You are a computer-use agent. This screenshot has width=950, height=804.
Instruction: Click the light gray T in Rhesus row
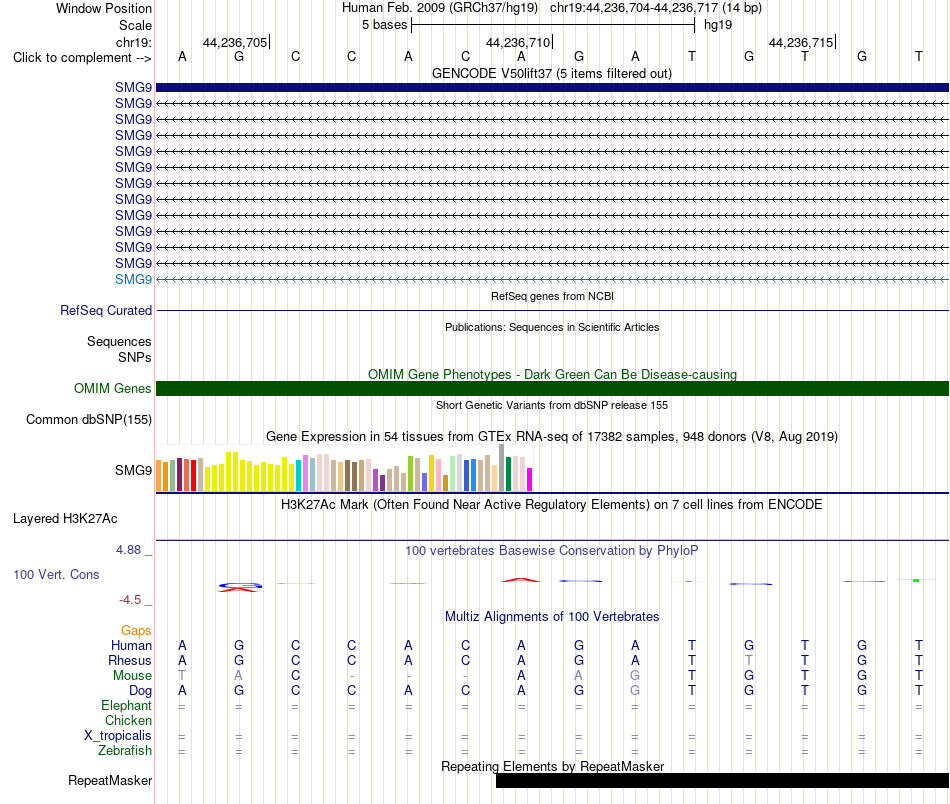click(749, 660)
